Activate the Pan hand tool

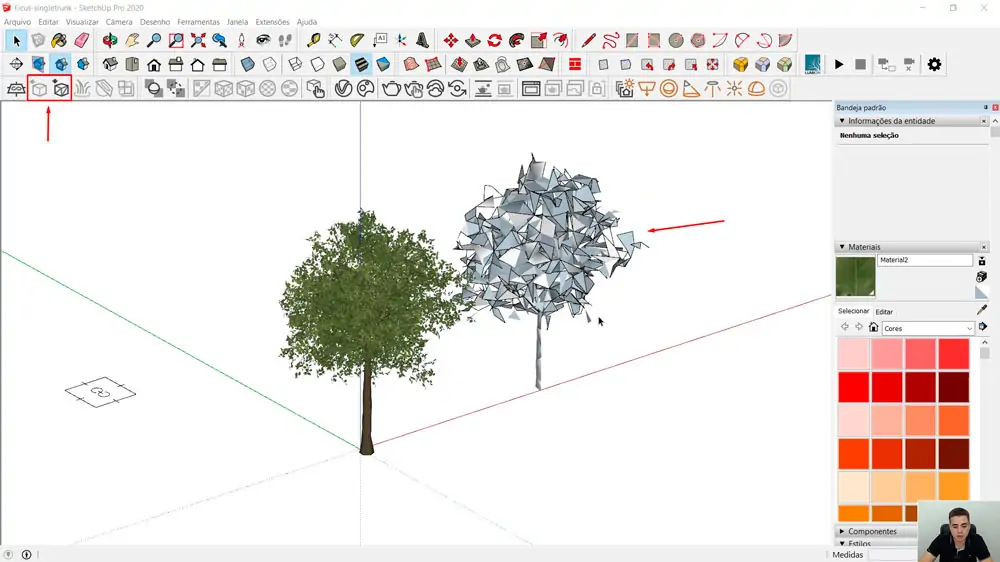132,40
